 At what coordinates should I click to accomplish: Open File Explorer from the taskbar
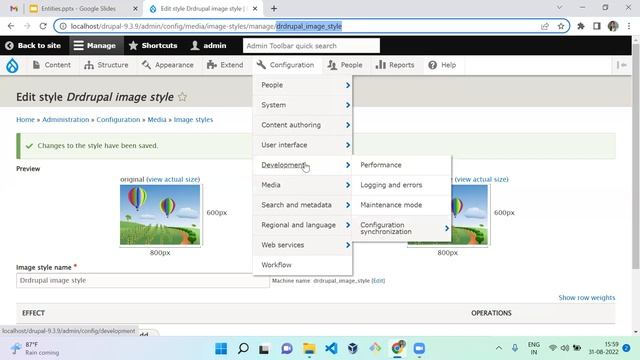coord(309,348)
